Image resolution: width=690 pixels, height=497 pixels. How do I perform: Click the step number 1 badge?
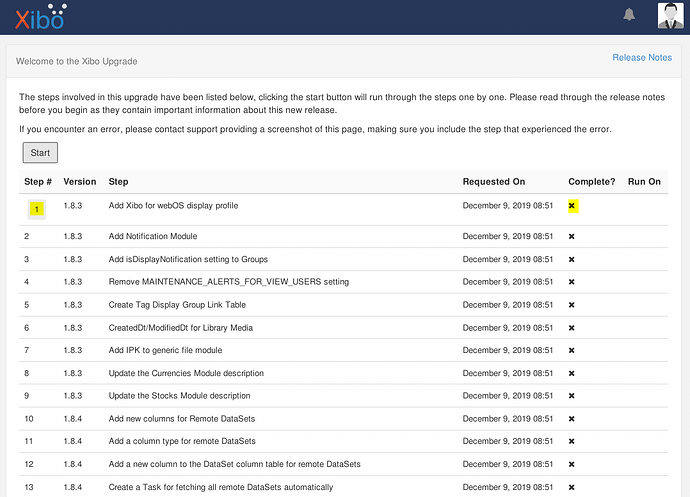coord(37,209)
